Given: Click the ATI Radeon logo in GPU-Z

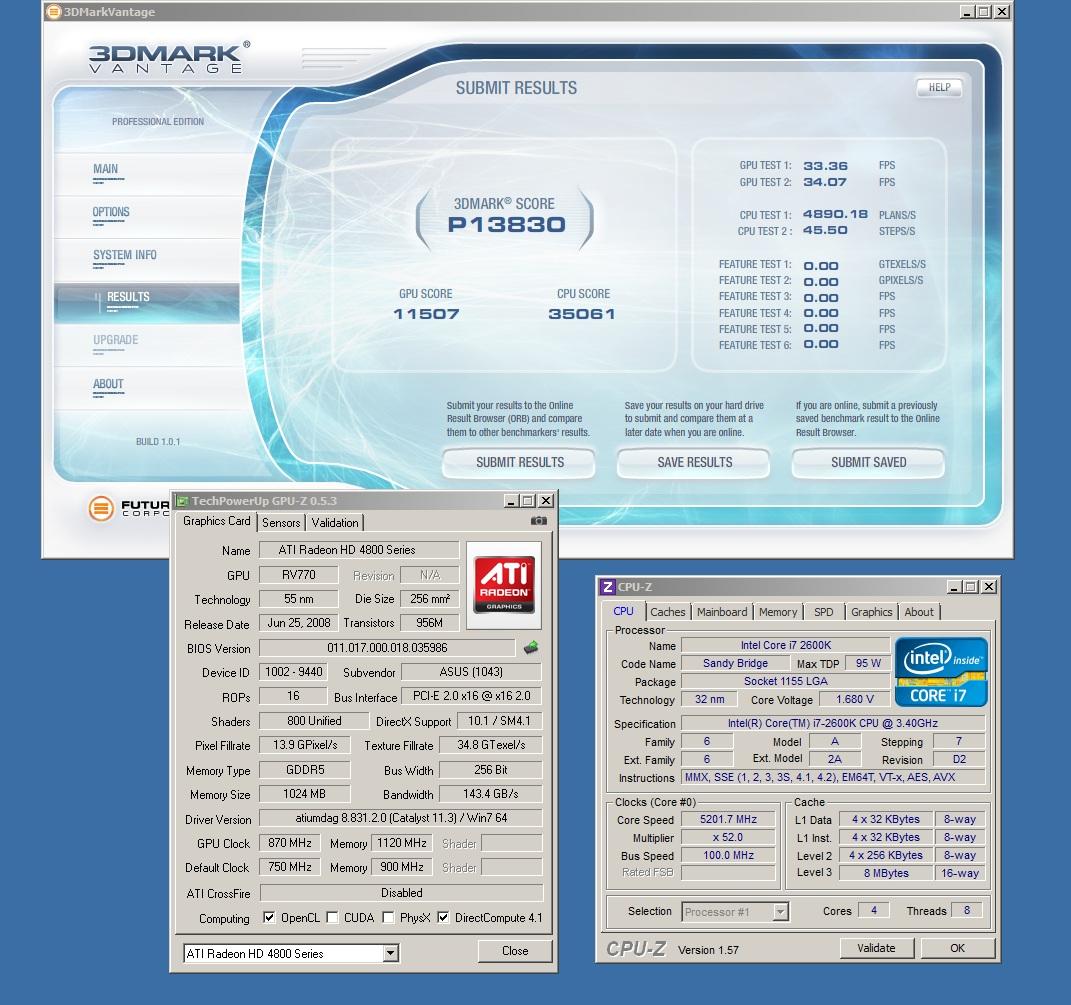Looking at the screenshot, I should pyautogui.click(x=504, y=585).
